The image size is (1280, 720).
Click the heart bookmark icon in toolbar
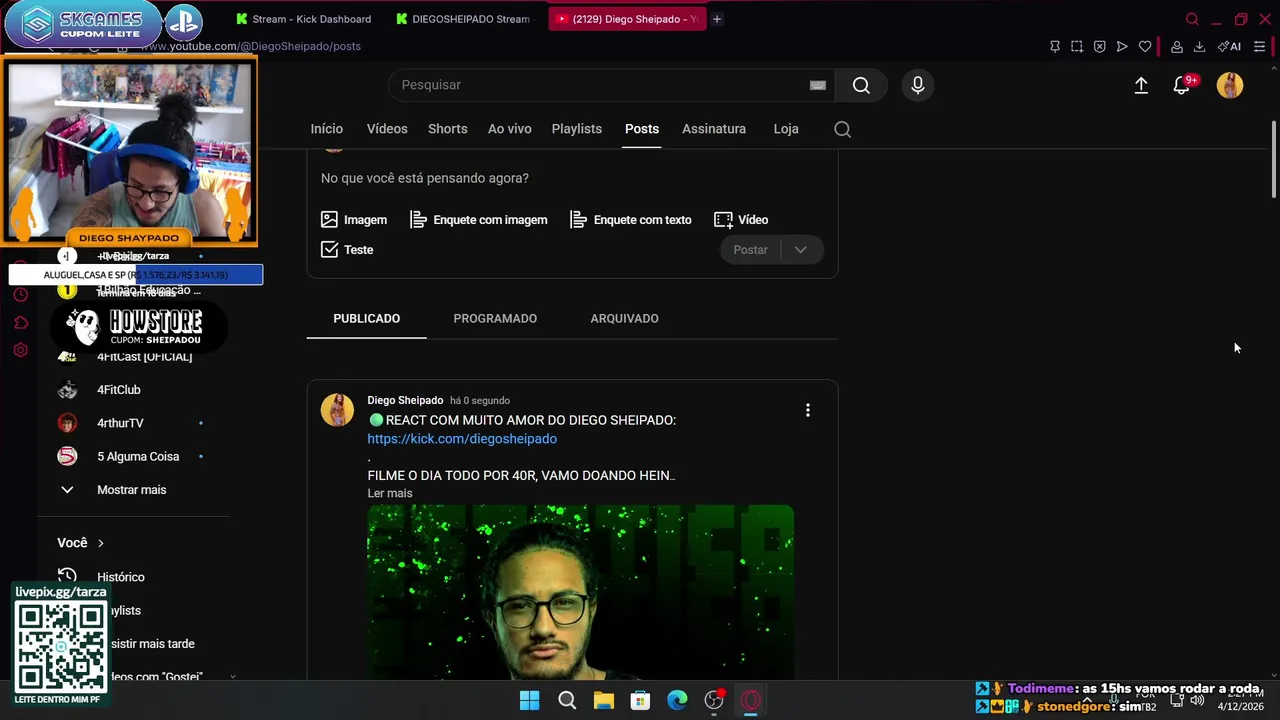1145,46
